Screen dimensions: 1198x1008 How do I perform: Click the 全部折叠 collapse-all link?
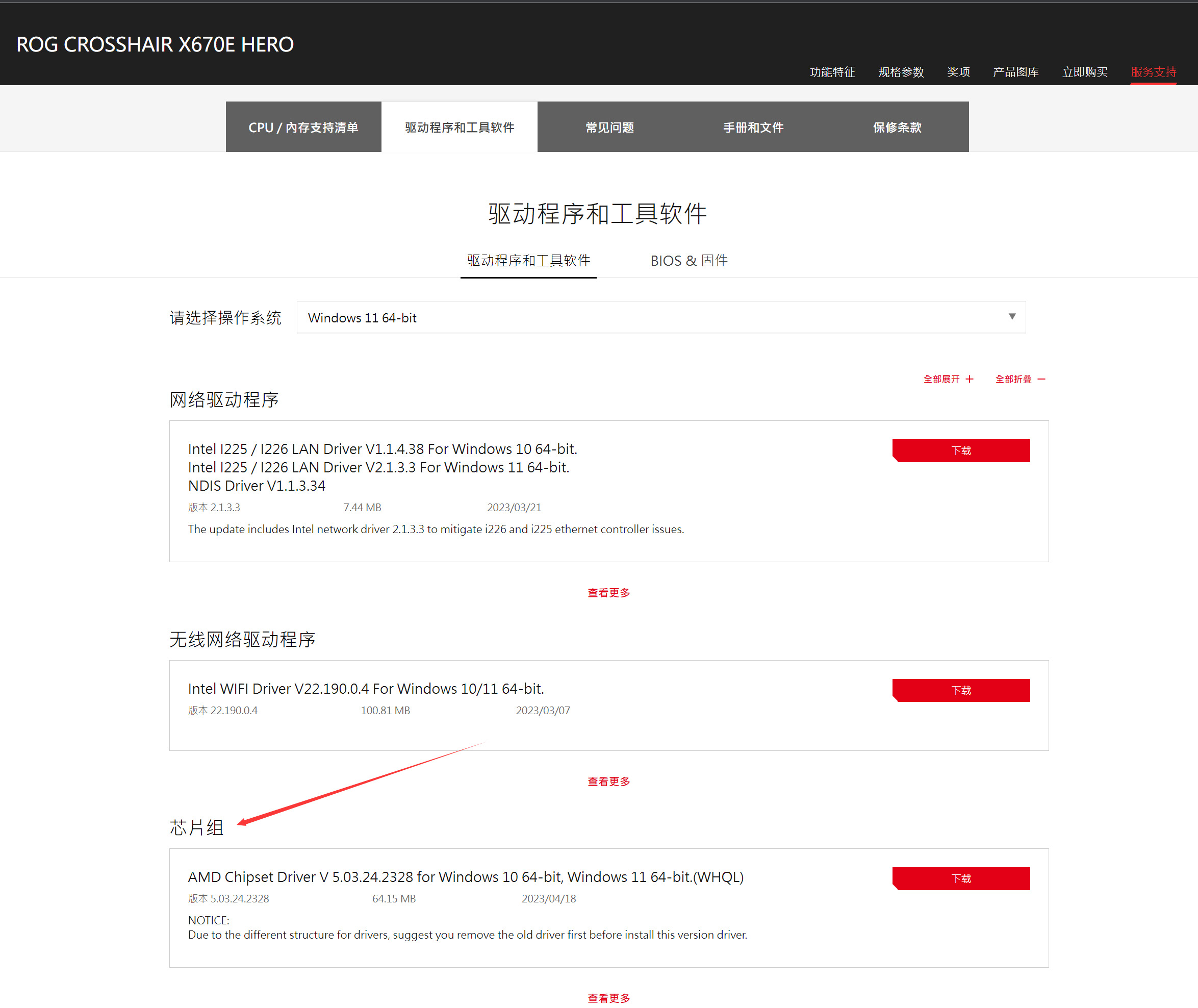(x=1013, y=380)
